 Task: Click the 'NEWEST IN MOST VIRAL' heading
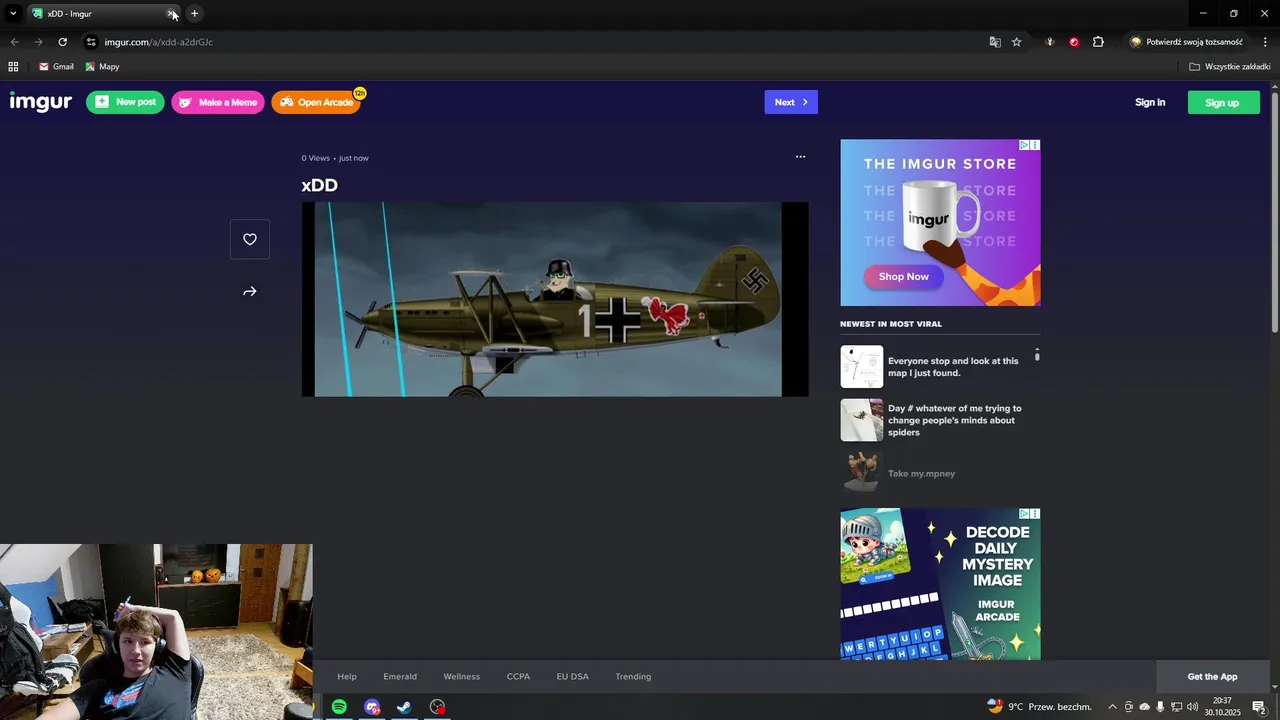pyautogui.click(x=891, y=324)
